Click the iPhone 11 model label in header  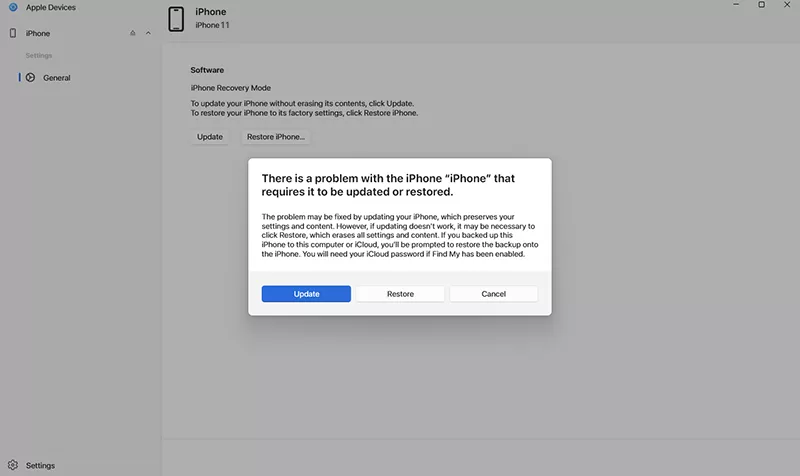[x=212, y=25]
